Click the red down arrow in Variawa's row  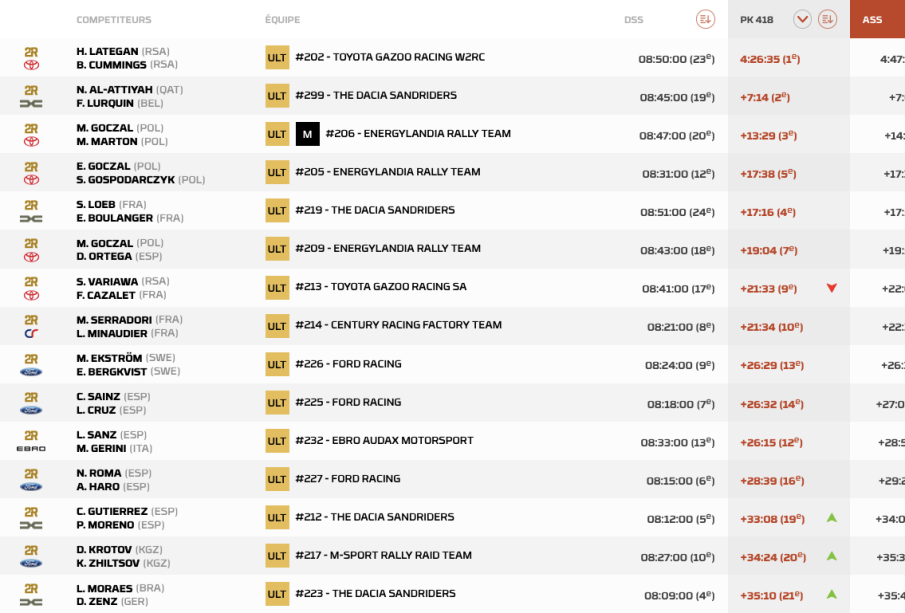coord(831,288)
